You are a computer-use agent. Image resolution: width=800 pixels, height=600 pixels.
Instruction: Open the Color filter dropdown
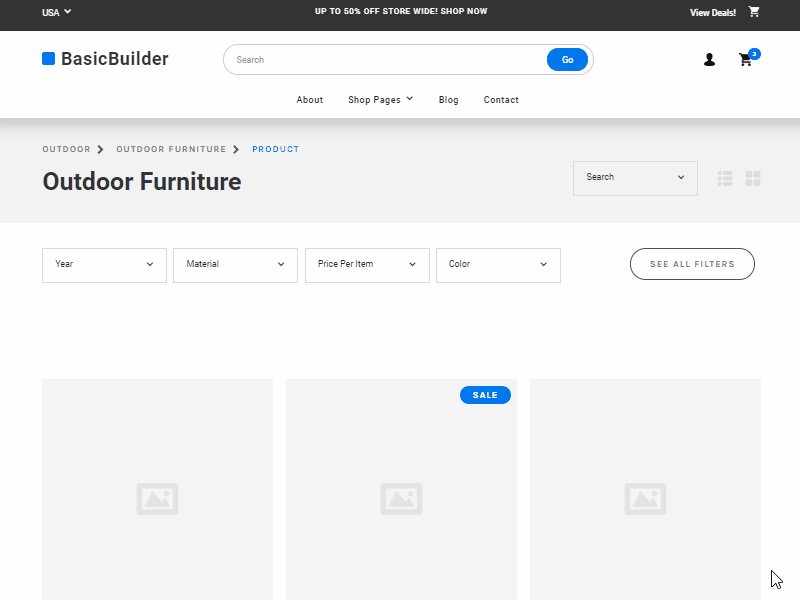[498, 265]
